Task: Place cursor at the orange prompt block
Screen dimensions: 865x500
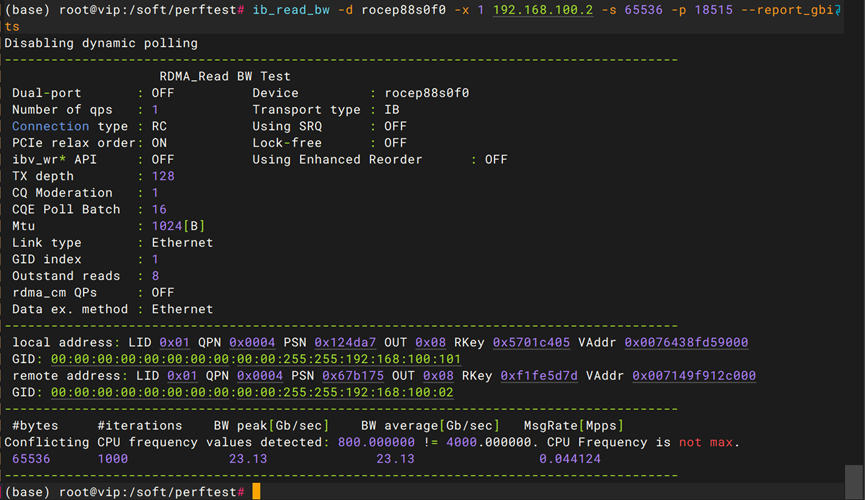Action: pyautogui.click(x=256, y=492)
